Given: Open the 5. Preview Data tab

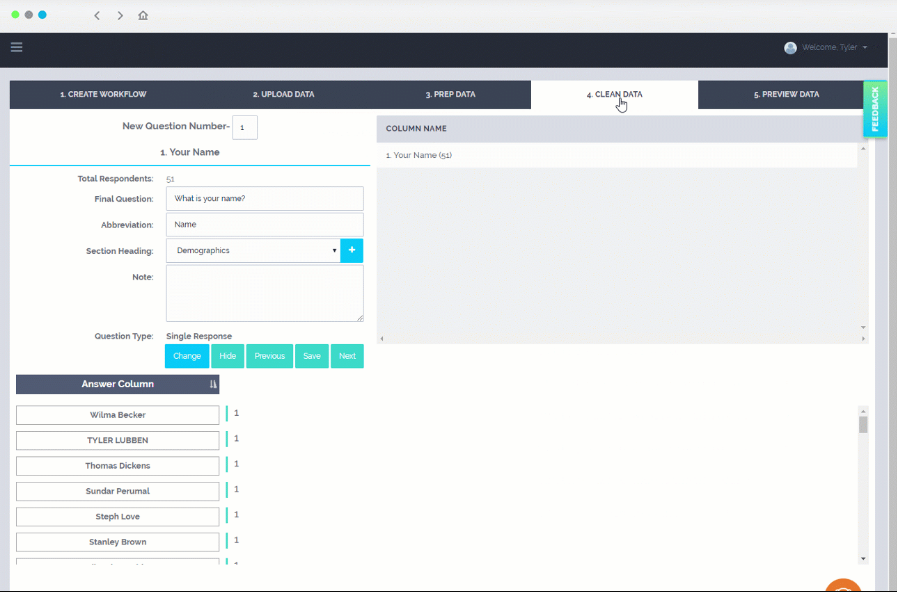Looking at the screenshot, I should (x=786, y=94).
